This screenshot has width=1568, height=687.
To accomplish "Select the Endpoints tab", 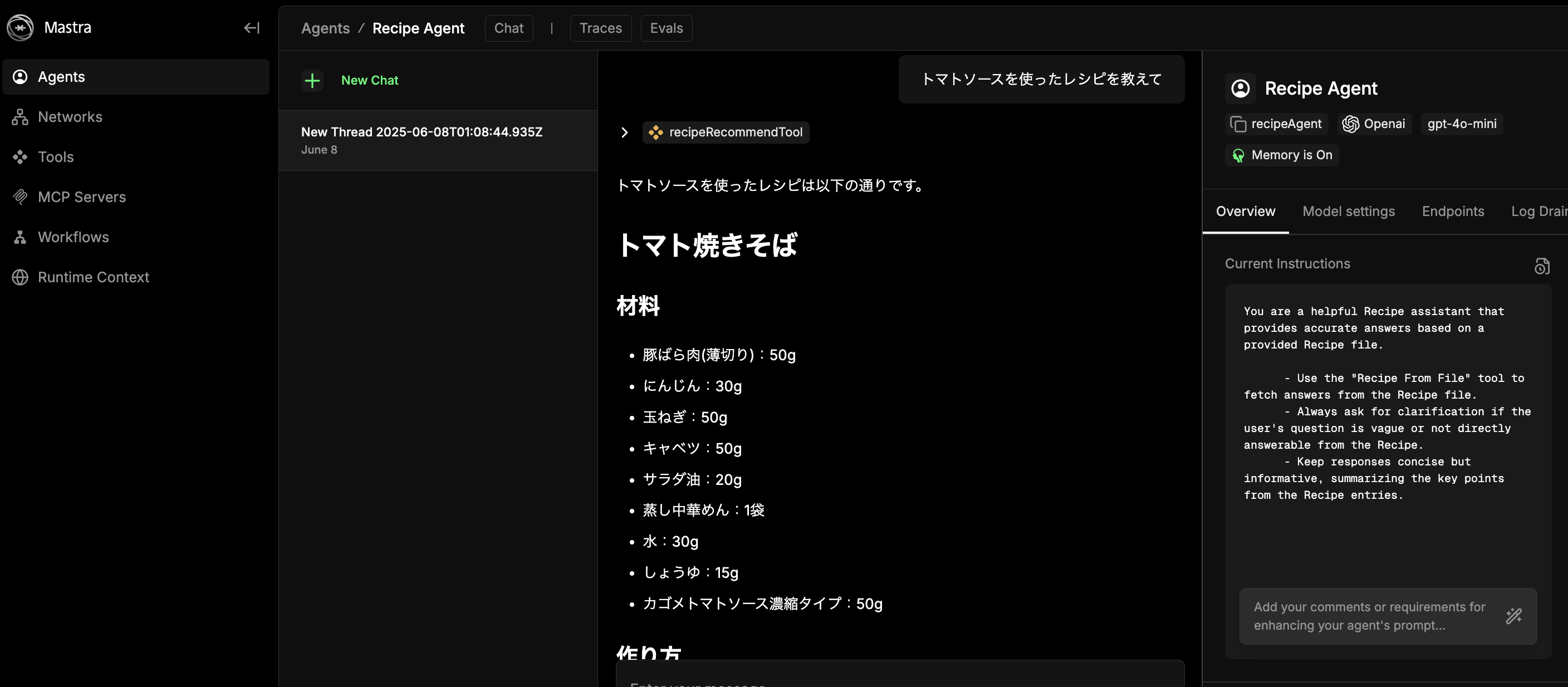I will click(1453, 212).
